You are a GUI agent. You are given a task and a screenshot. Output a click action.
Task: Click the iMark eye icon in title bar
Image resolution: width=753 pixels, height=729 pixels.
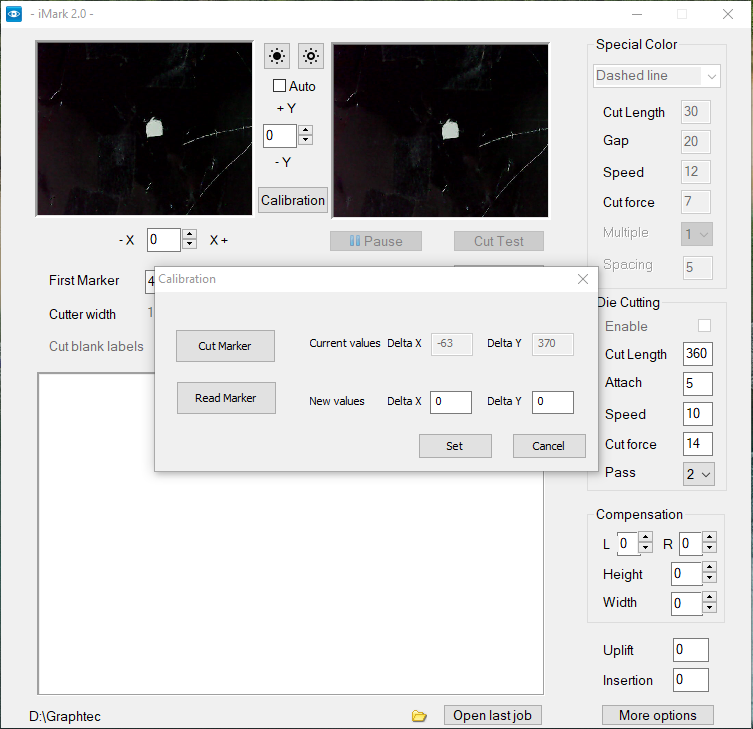tap(14, 14)
